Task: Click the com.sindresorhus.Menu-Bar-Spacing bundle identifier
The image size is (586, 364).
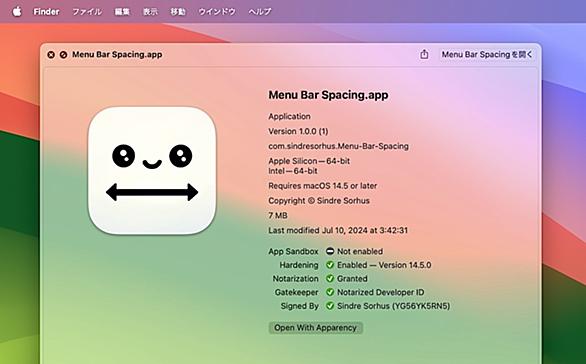Action: pos(339,146)
